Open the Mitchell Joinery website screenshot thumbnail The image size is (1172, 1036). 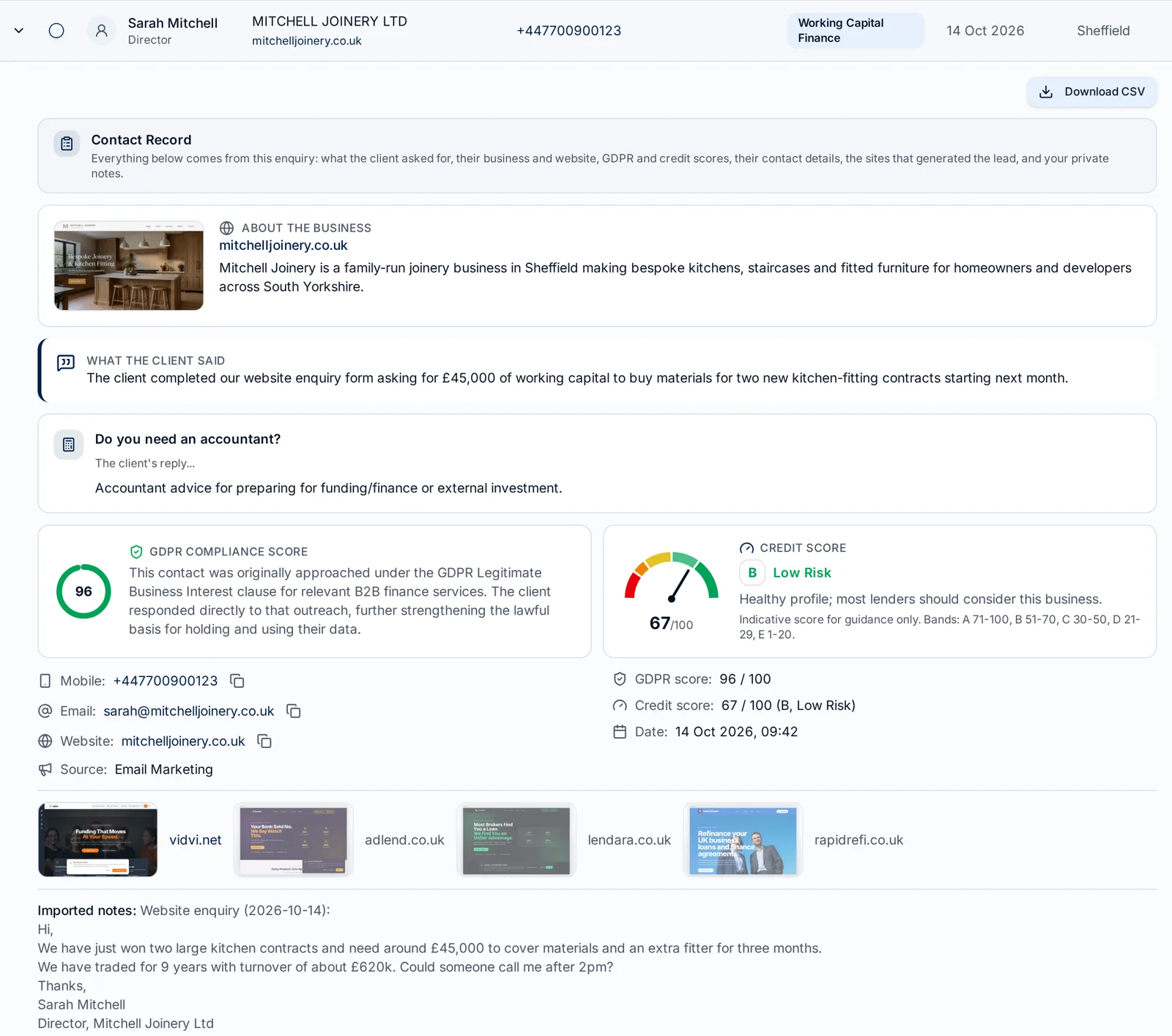click(x=129, y=265)
